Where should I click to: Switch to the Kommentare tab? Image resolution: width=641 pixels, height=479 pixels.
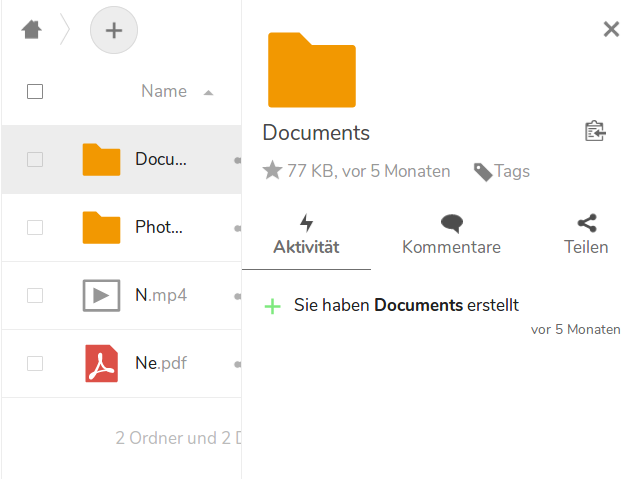tap(451, 235)
